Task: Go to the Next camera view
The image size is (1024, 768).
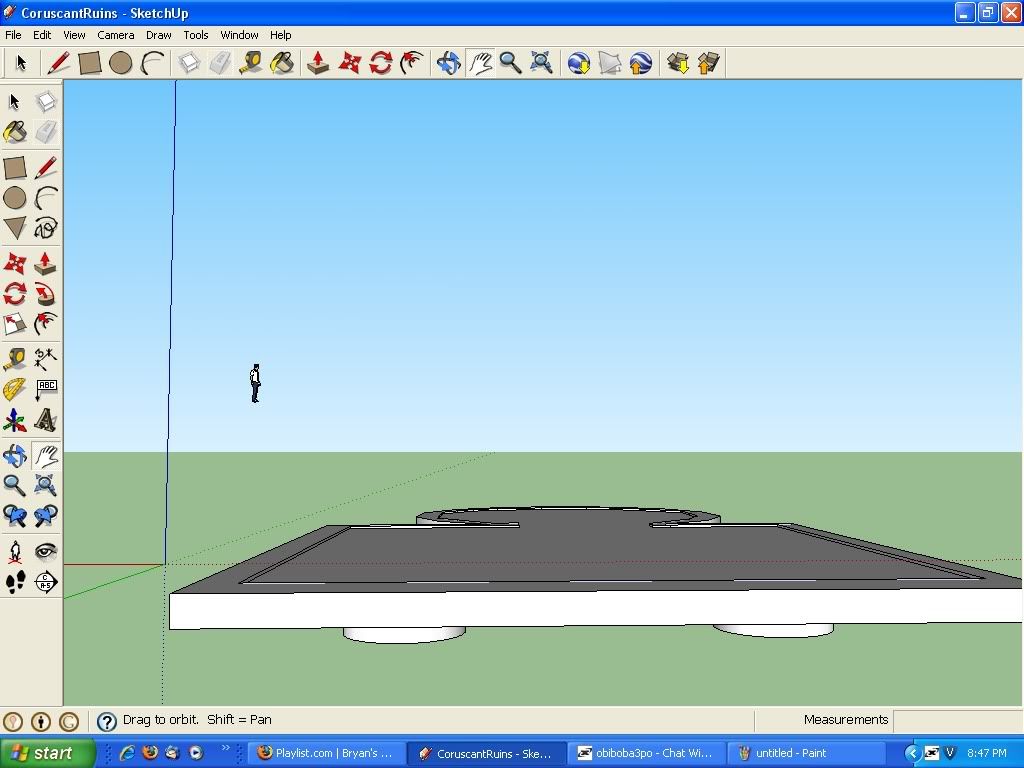Action: tap(46, 516)
